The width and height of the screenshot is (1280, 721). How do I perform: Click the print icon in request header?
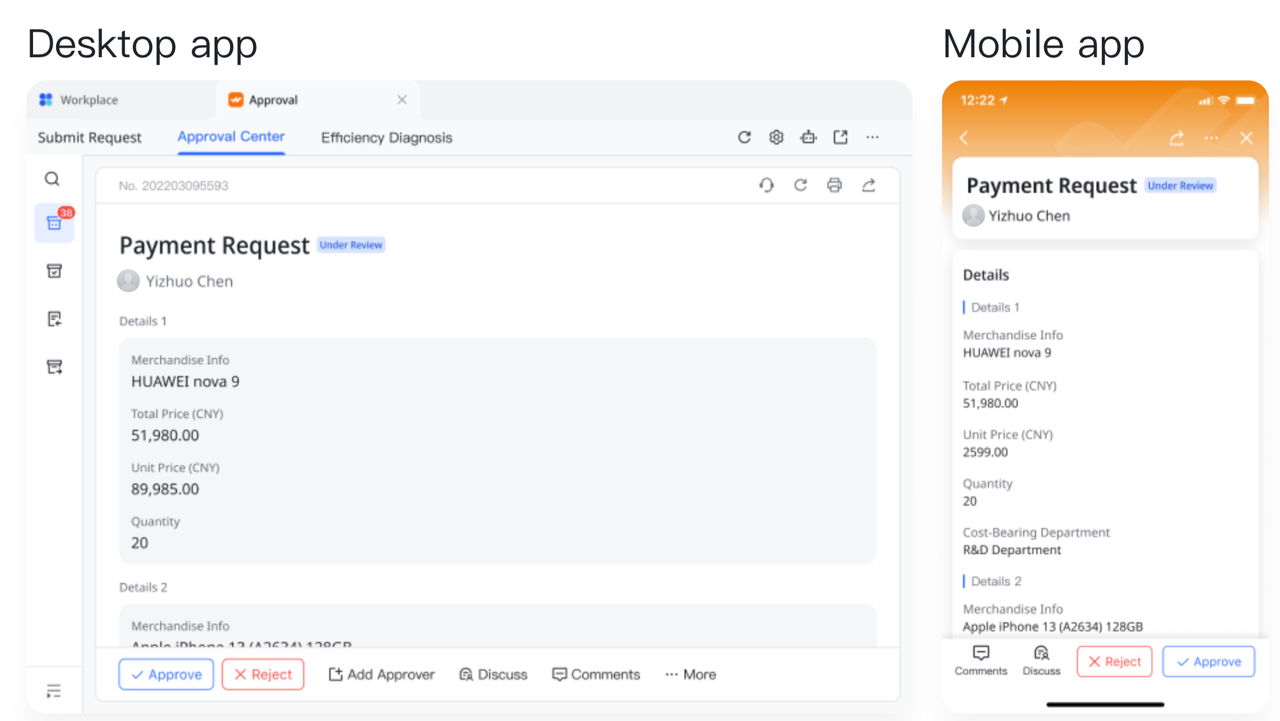[834, 185]
